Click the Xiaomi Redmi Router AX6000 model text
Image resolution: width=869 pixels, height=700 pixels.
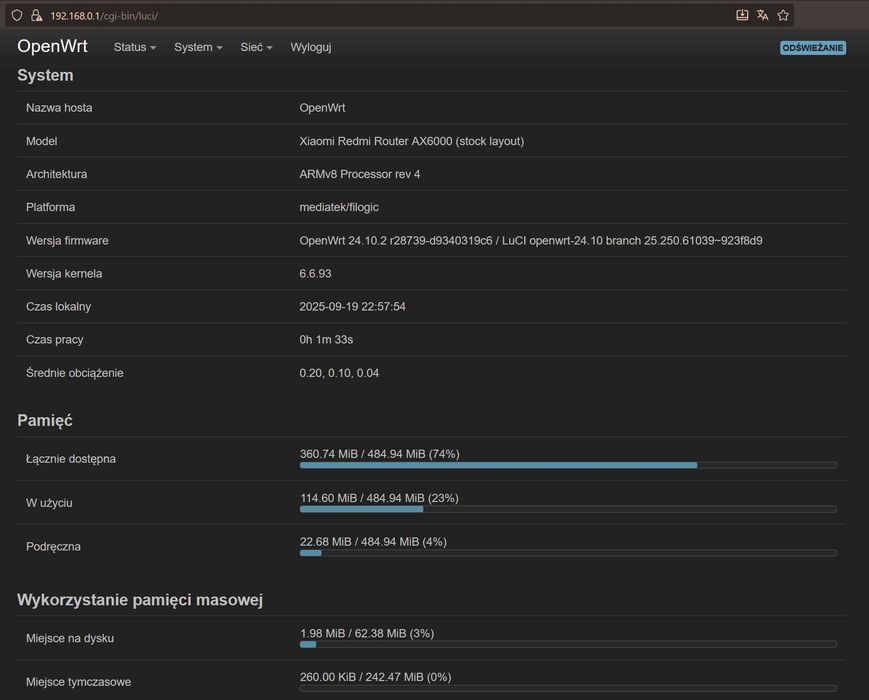coord(412,141)
